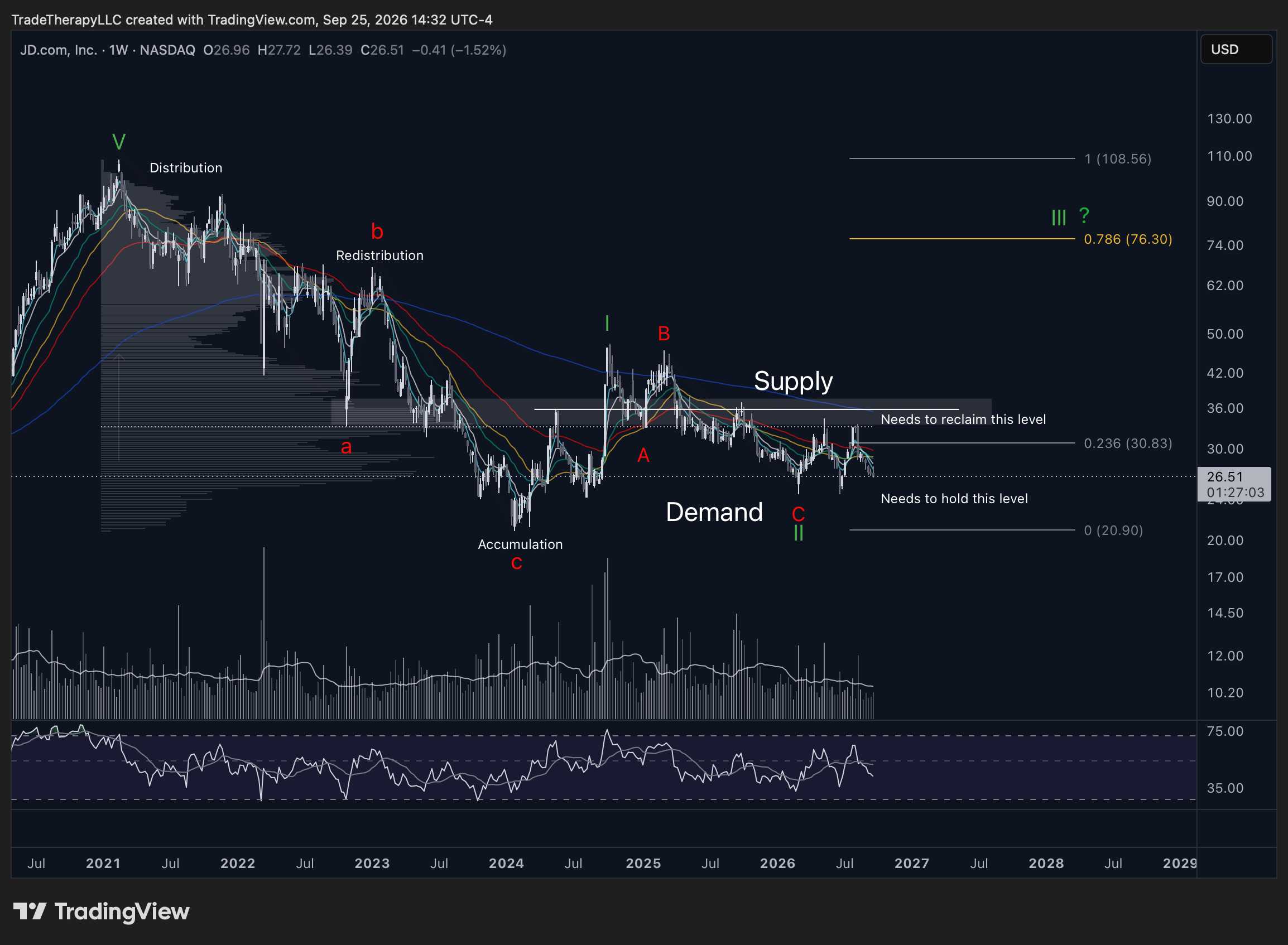Click the red 'c' under Accumulation
Image resolution: width=1288 pixels, height=945 pixels.
517,563
